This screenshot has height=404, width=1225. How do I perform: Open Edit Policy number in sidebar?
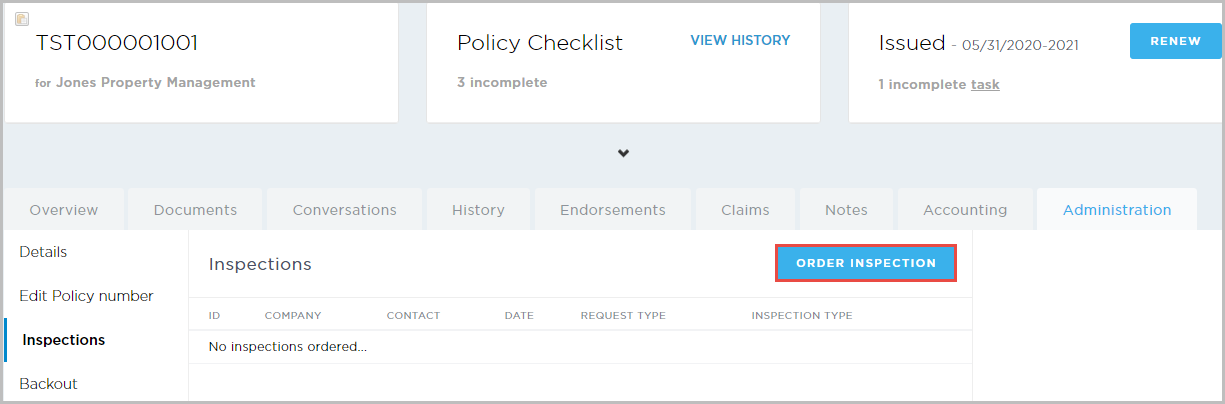tap(86, 296)
